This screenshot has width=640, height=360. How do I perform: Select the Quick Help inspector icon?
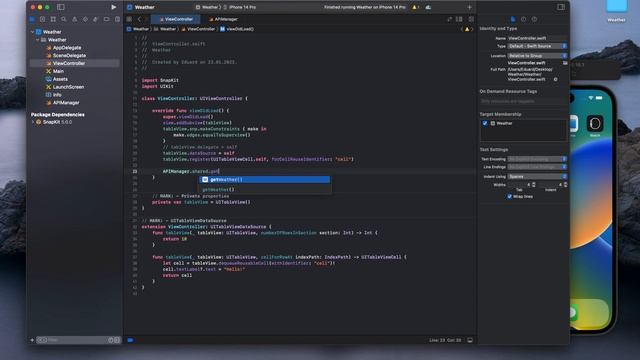(534, 19)
